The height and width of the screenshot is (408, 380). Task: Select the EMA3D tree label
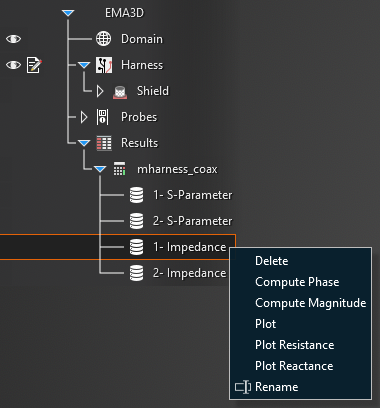(124, 13)
